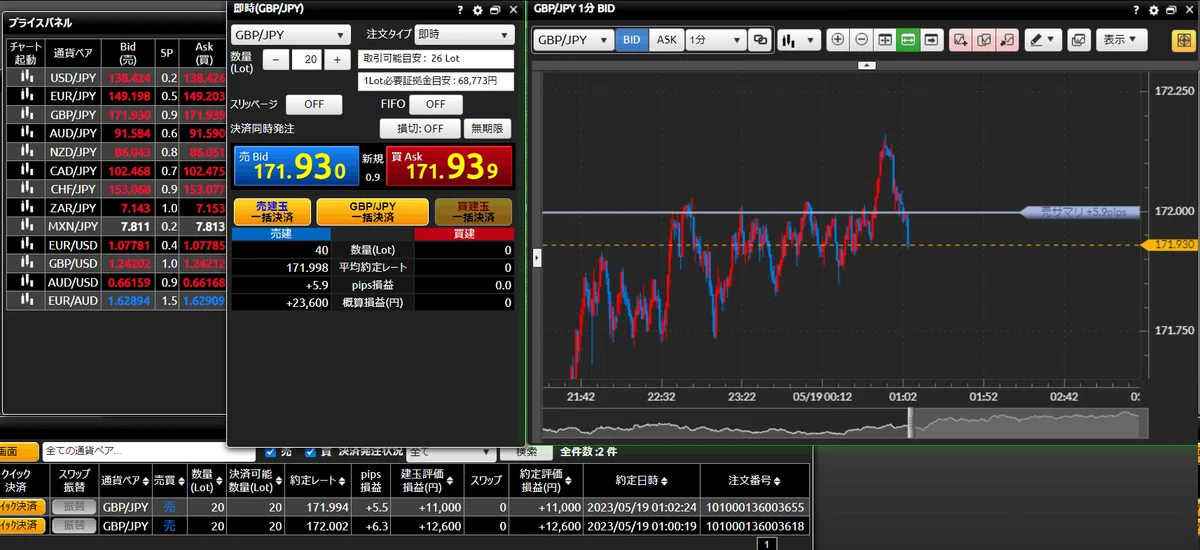
Task: Zoom out on the chart
Action: 861,41
